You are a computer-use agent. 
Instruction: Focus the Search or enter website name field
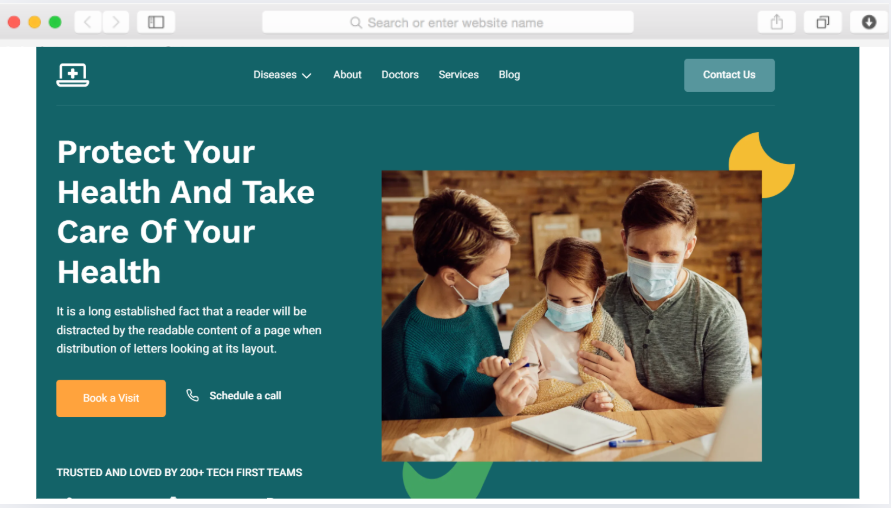[448, 23]
